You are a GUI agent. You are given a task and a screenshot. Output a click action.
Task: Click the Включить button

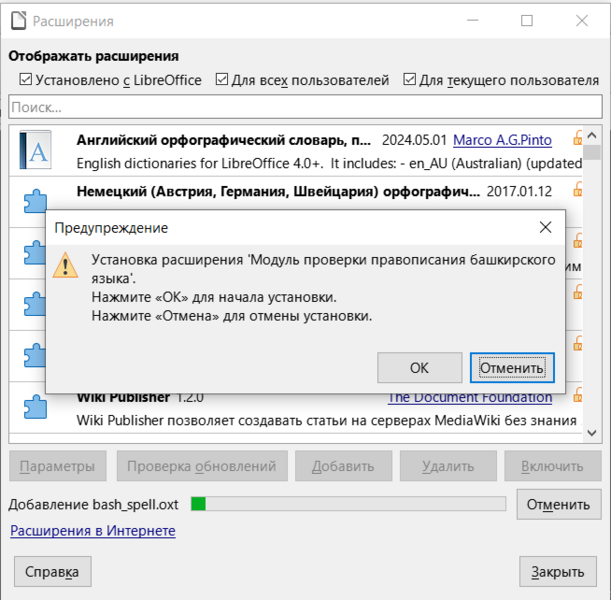[x=553, y=466]
